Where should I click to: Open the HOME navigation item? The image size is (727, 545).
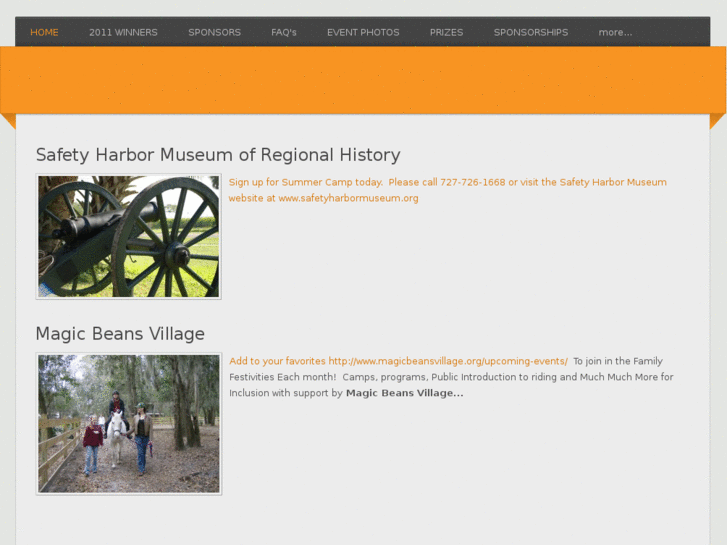44,32
